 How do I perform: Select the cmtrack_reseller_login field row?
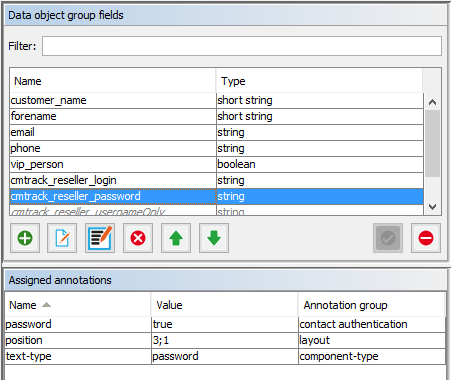point(217,180)
